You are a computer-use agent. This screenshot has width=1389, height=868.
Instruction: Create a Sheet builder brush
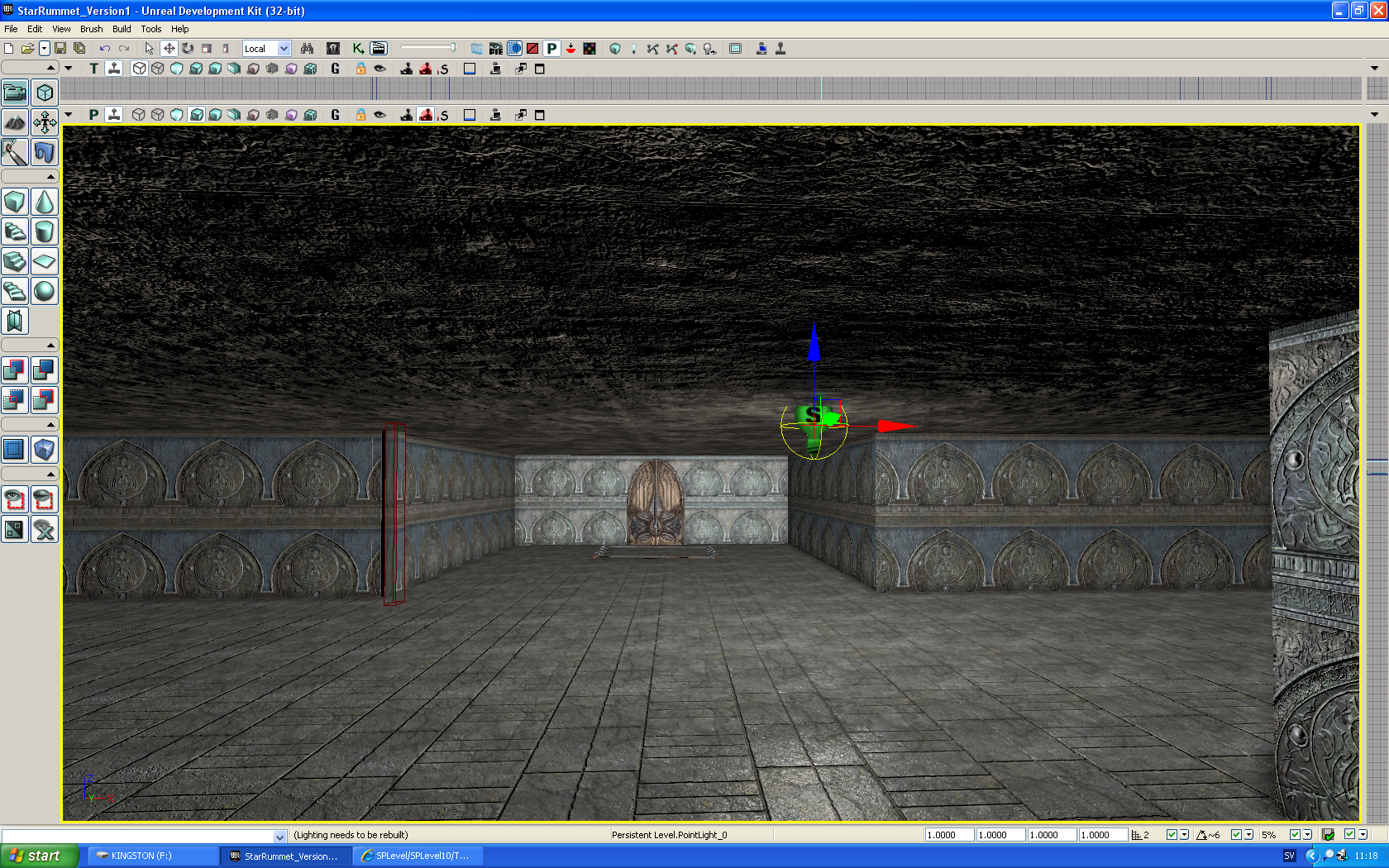[x=45, y=261]
